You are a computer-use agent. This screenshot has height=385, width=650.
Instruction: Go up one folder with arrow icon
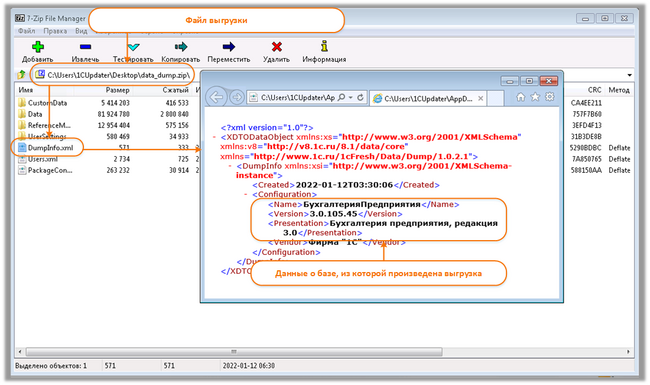tap(22, 75)
